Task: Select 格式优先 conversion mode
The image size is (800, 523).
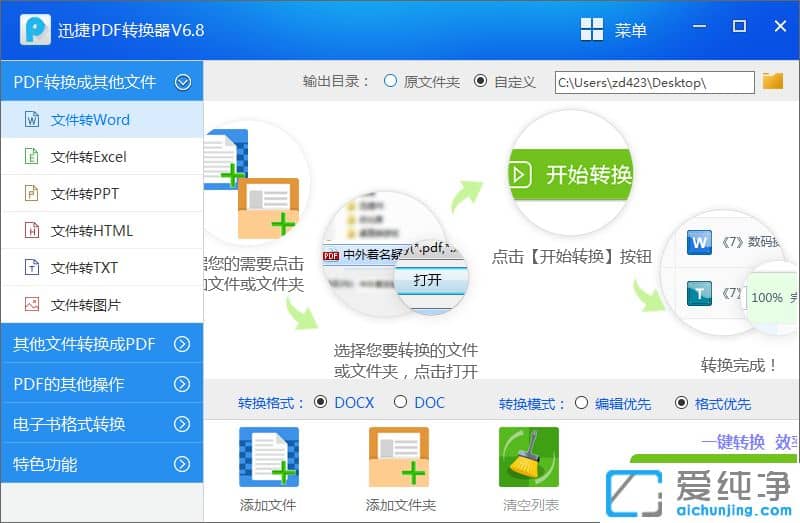Action: 681,403
